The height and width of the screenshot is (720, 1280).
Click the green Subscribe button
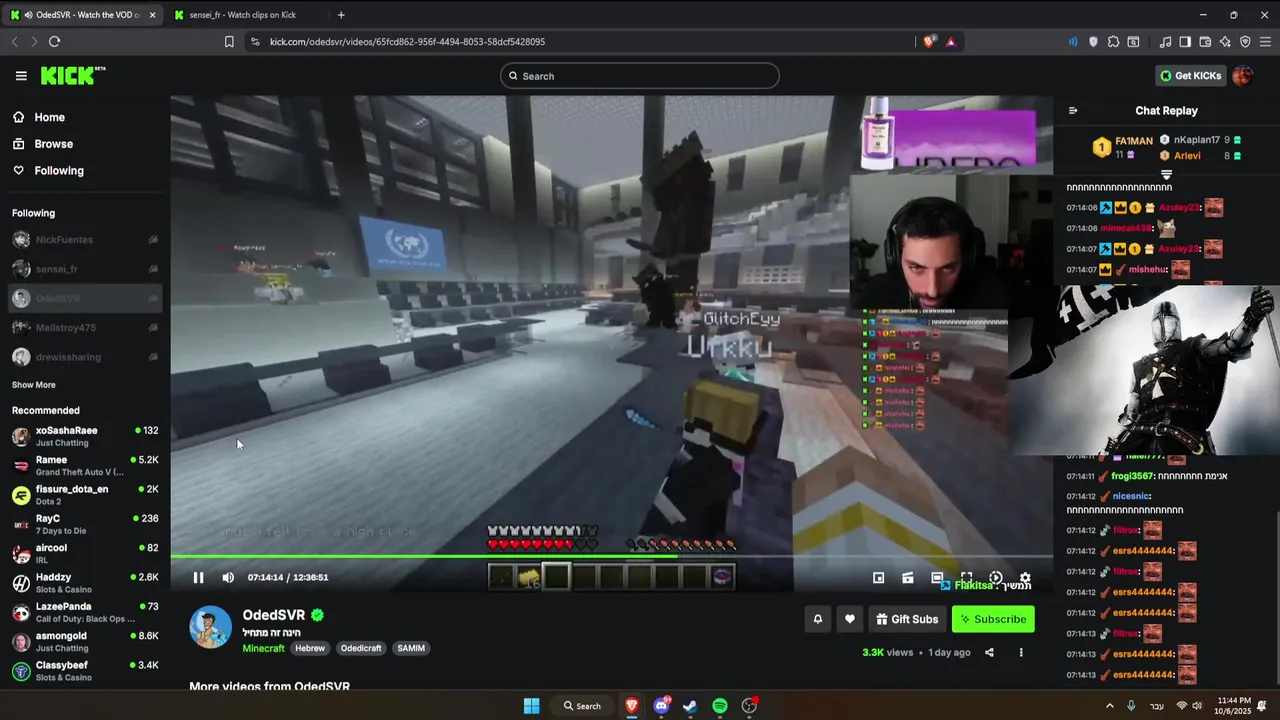tap(993, 619)
